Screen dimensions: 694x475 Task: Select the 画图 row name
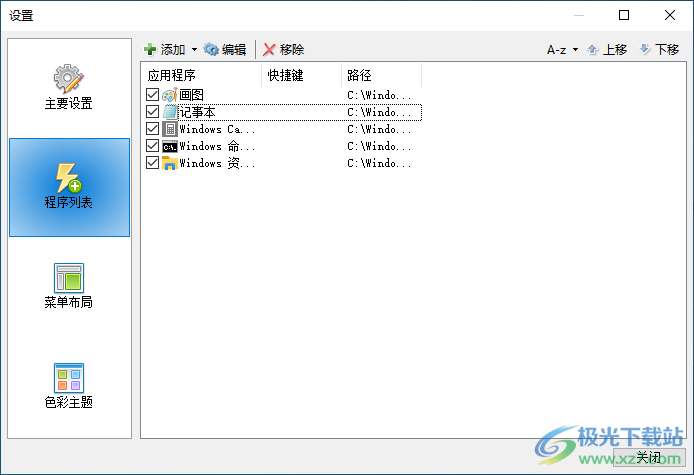click(x=191, y=95)
